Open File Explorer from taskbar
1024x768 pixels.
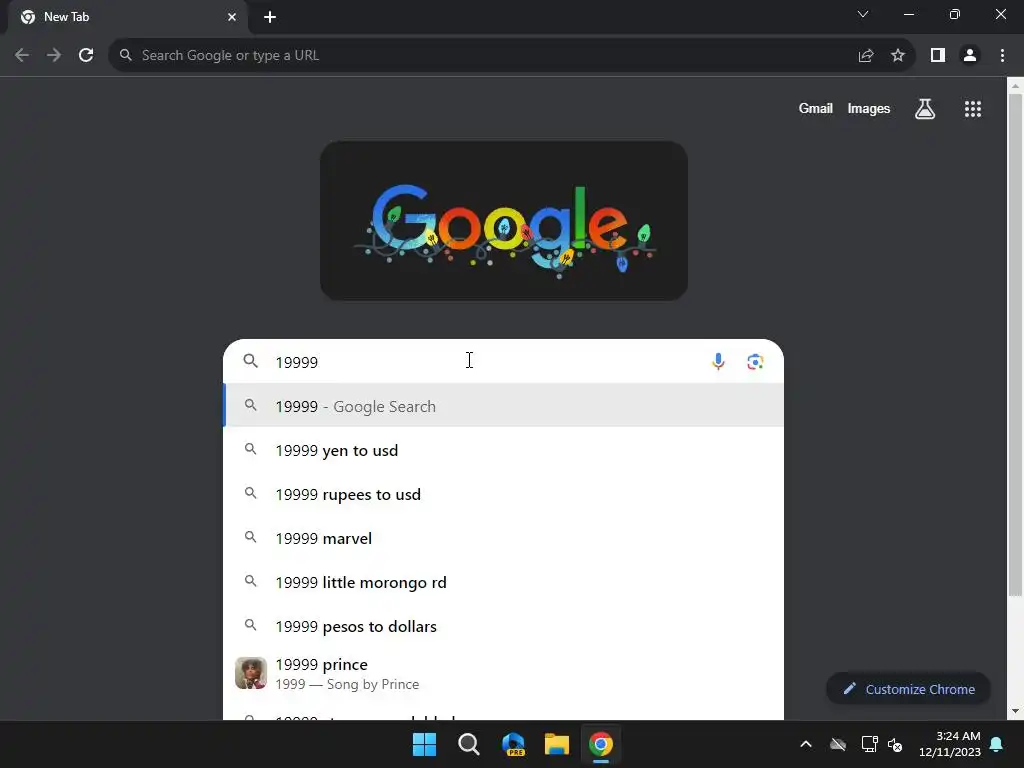[x=557, y=744]
